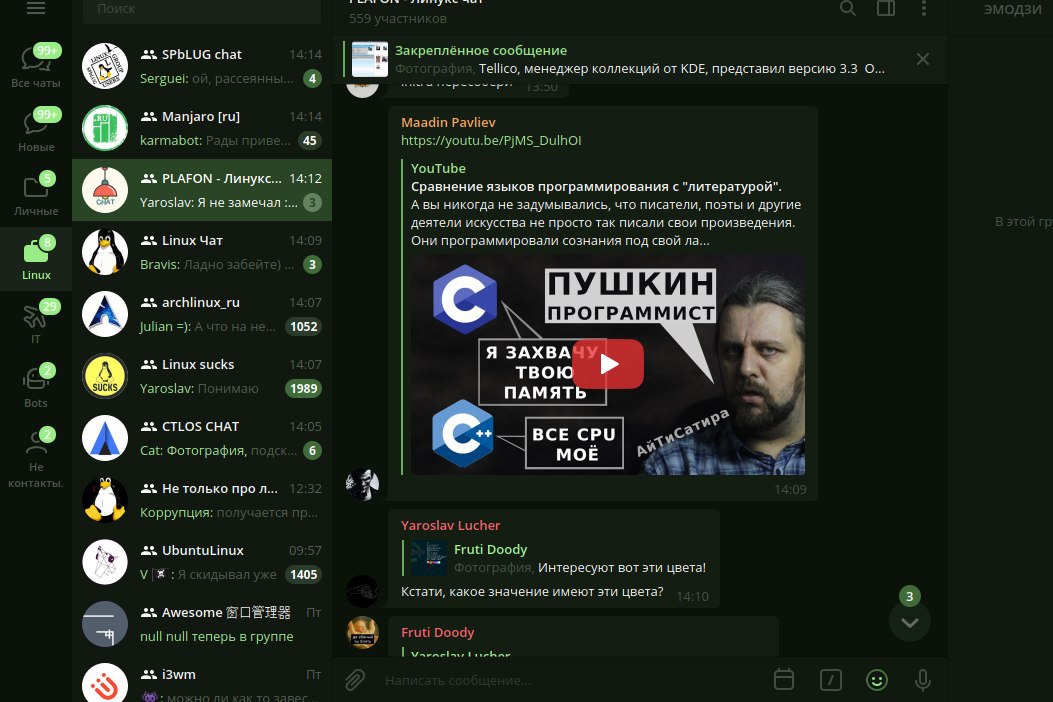Click the Linux Чат penguin avatar
The width and height of the screenshot is (1053, 702).
105,252
